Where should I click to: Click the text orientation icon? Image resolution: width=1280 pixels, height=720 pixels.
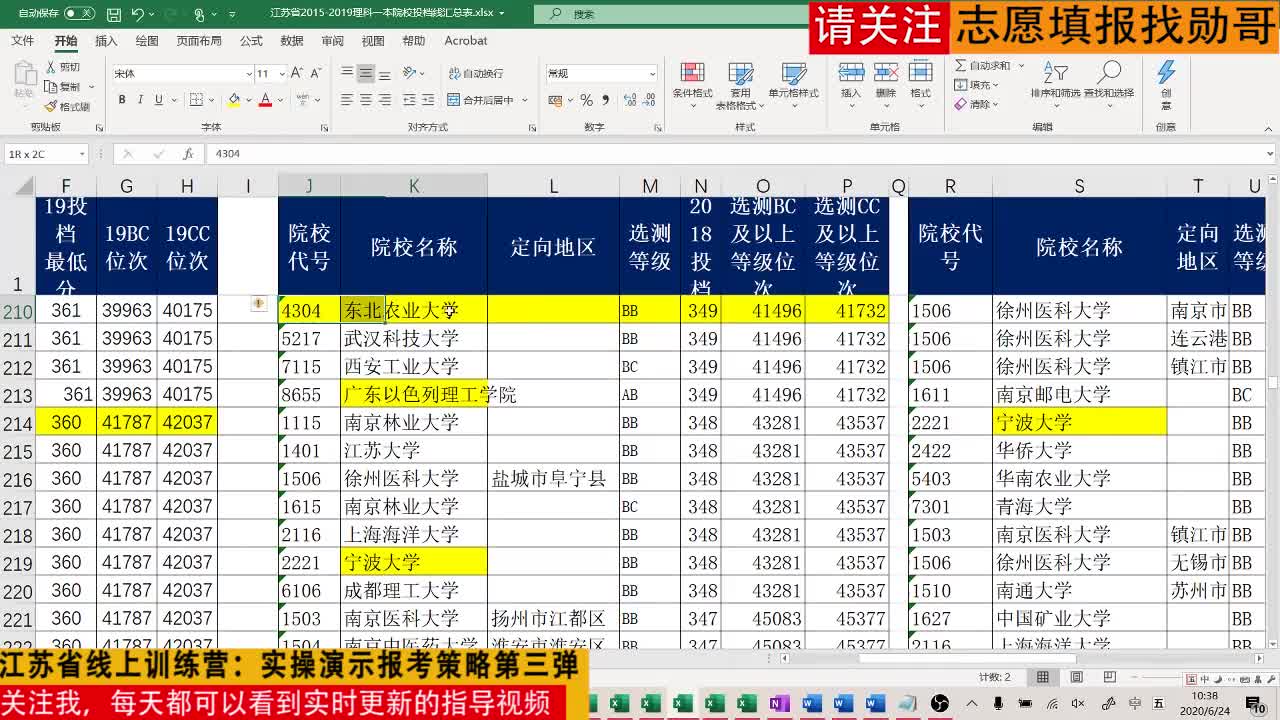coord(410,73)
